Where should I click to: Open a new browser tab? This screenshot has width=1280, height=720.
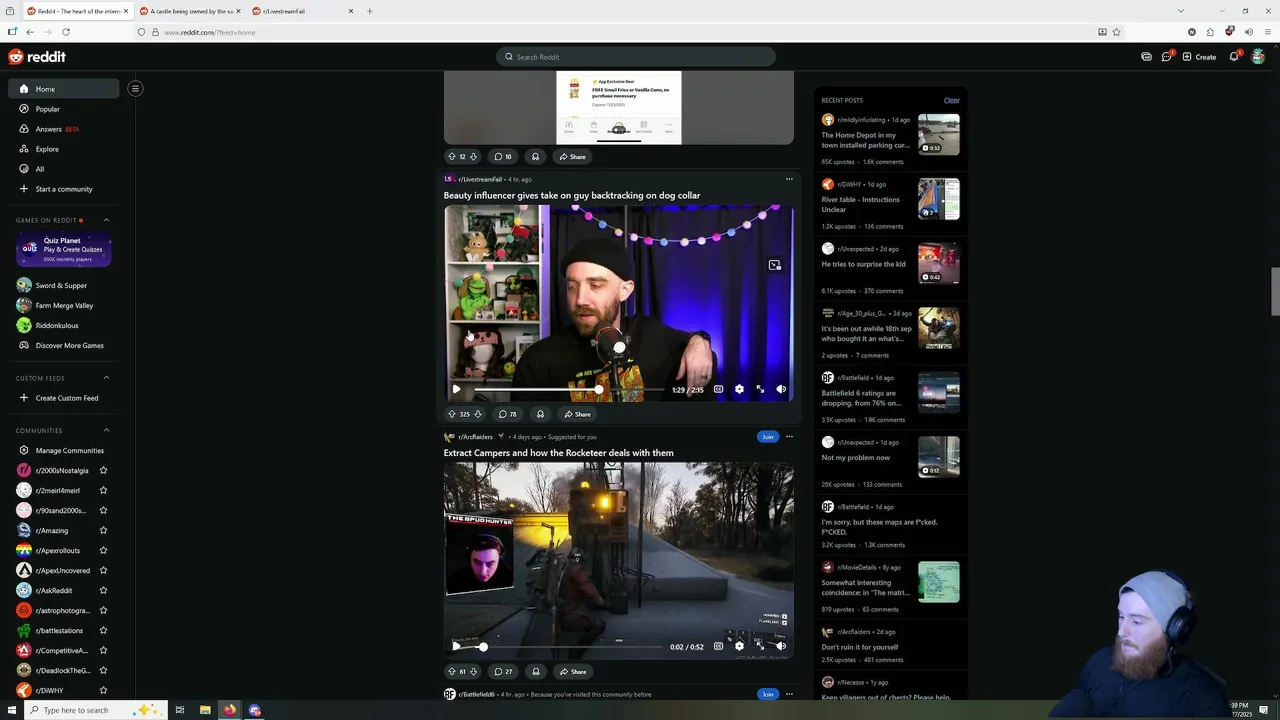369,11
